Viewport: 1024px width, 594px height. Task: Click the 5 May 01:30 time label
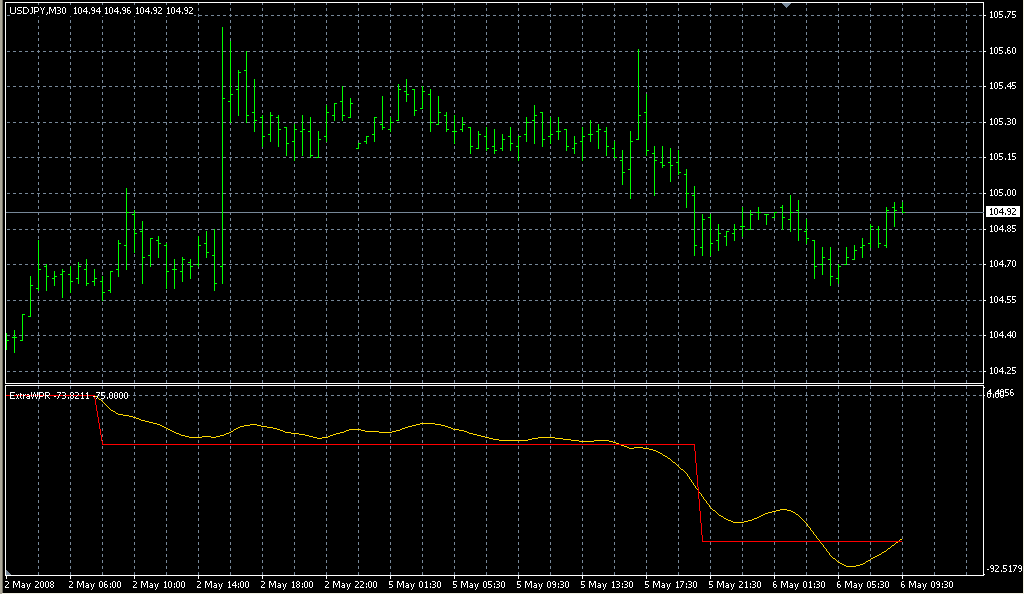(x=417, y=584)
